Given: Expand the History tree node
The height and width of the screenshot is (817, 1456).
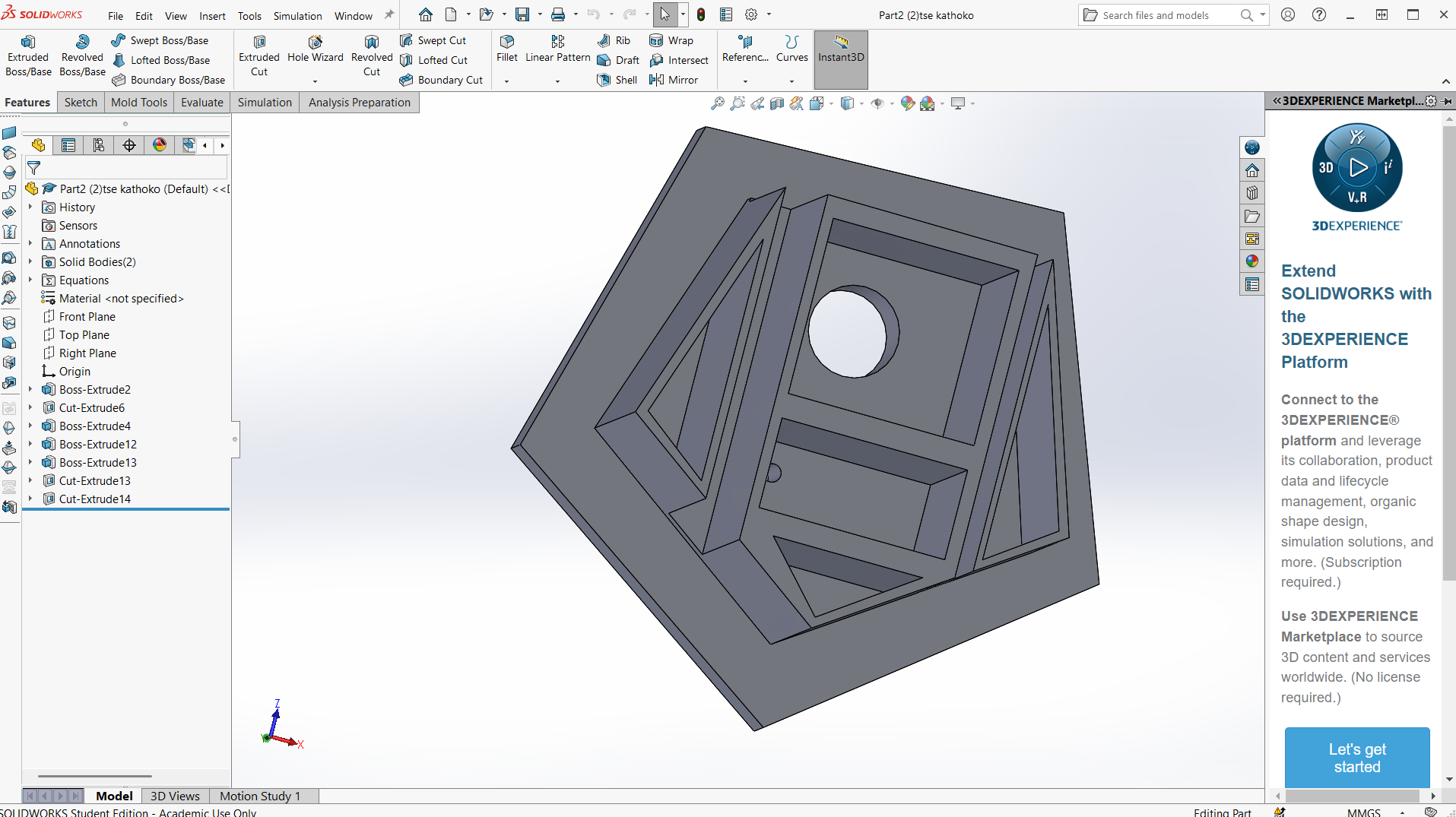Looking at the screenshot, I should (30, 207).
